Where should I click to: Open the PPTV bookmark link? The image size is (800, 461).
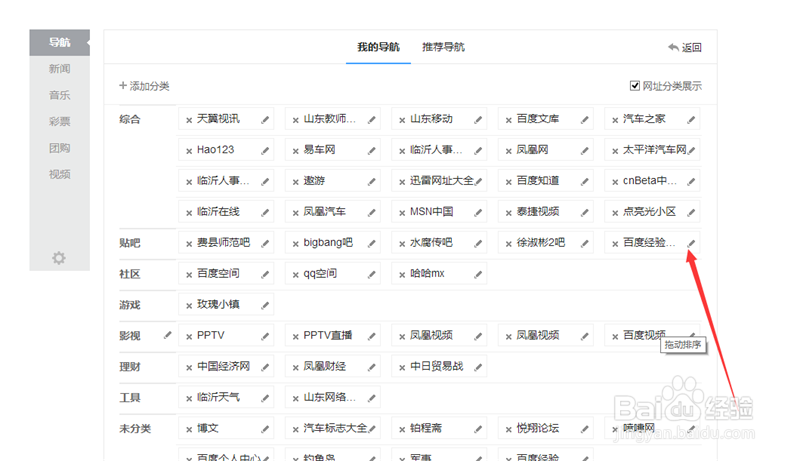211,335
